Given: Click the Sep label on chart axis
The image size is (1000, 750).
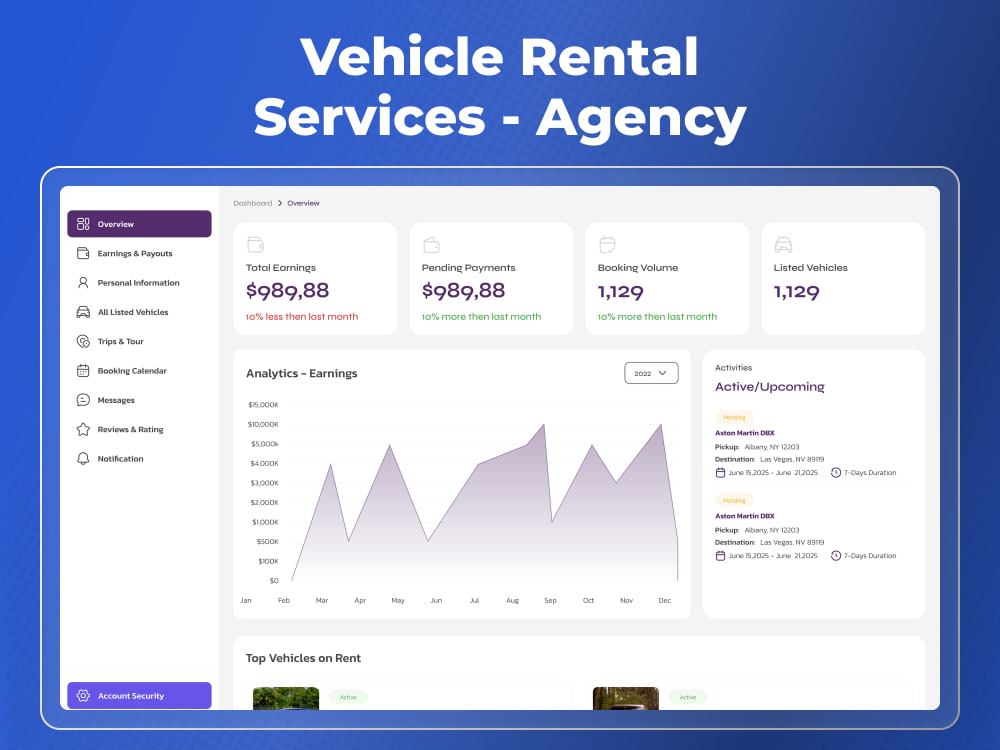Looking at the screenshot, I should coord(550,601).
